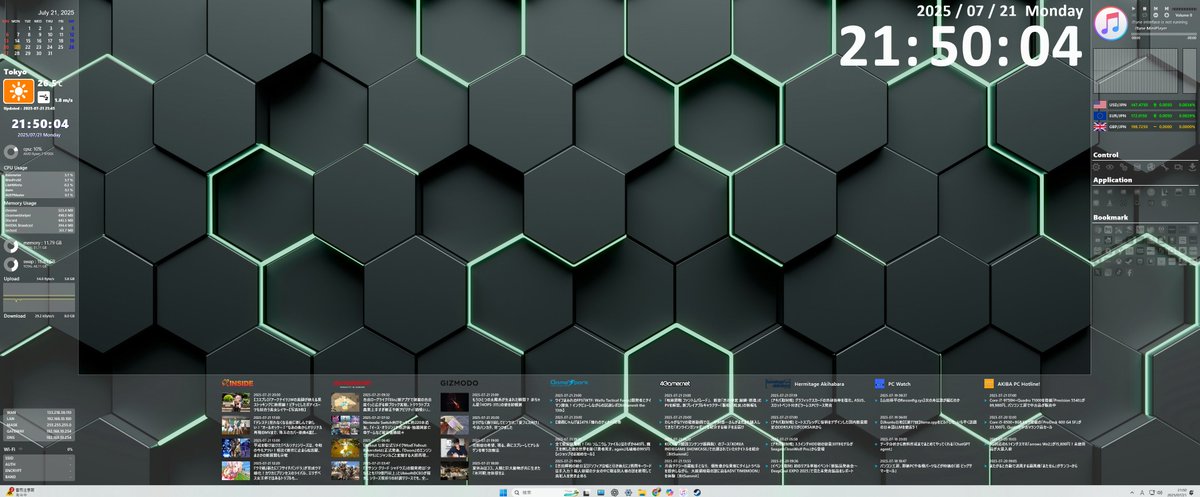The height and width of the screenshot is (497, 1200).
Task: Open the gear icon under Control
Action: tap(1096, 167)
